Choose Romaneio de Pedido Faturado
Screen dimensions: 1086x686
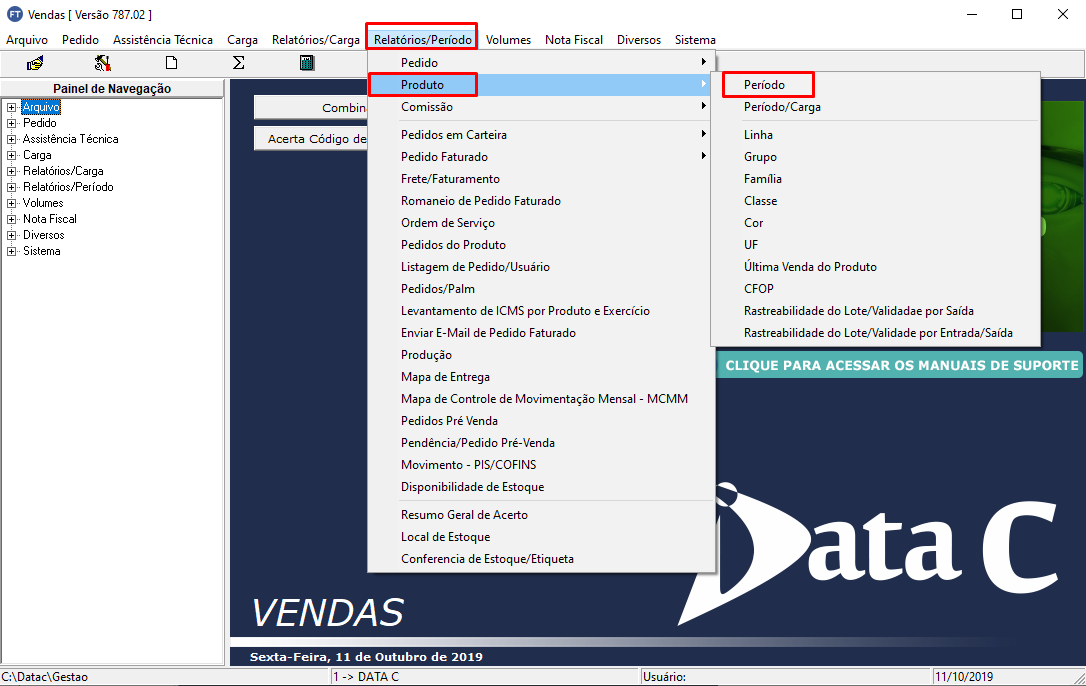tap(540, 201)
